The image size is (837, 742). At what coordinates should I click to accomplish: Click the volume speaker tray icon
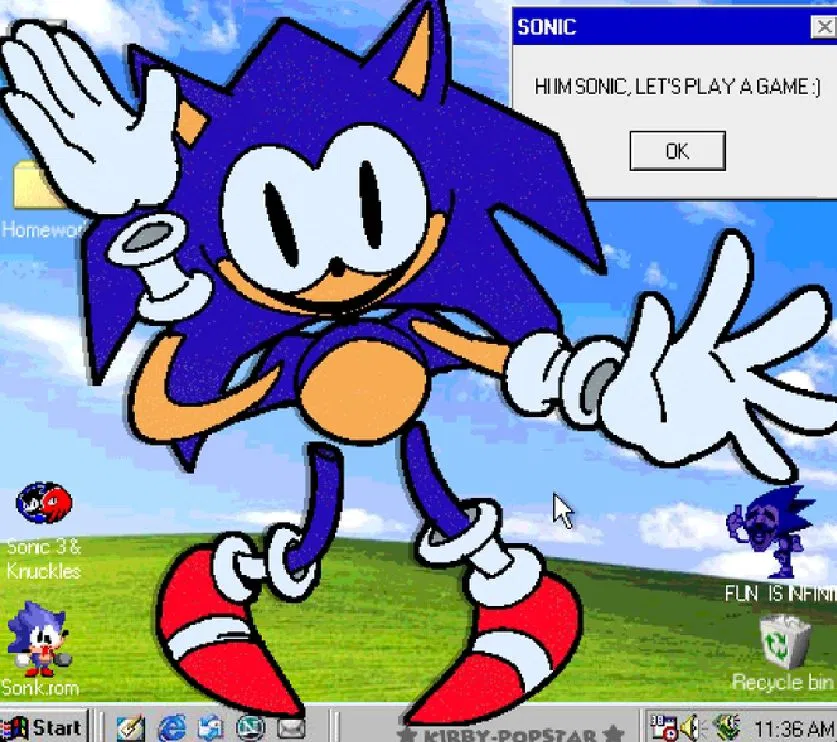tap(690, 727)
